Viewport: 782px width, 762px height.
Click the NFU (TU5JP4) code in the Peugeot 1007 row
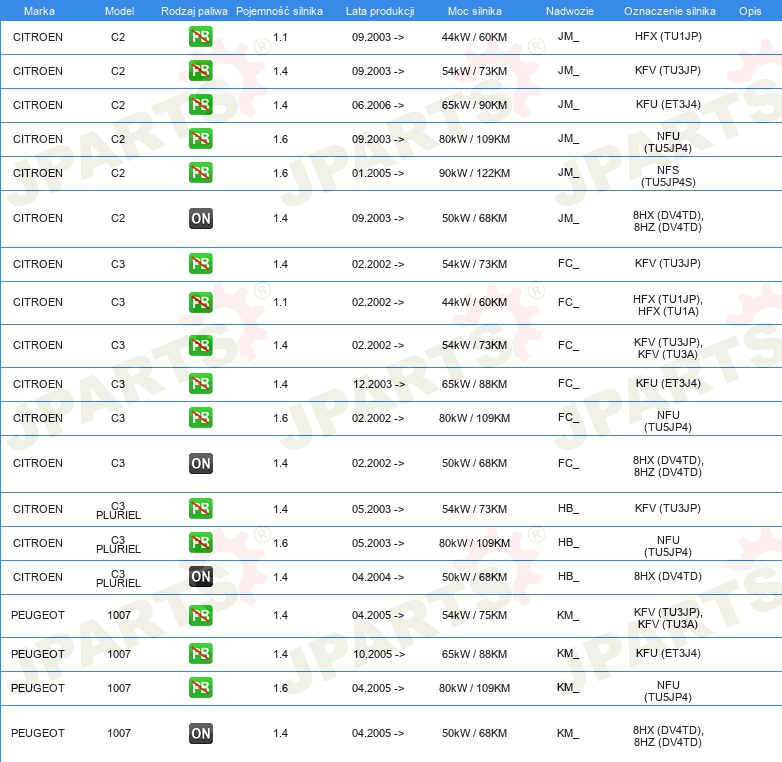[x=668, y=691]
